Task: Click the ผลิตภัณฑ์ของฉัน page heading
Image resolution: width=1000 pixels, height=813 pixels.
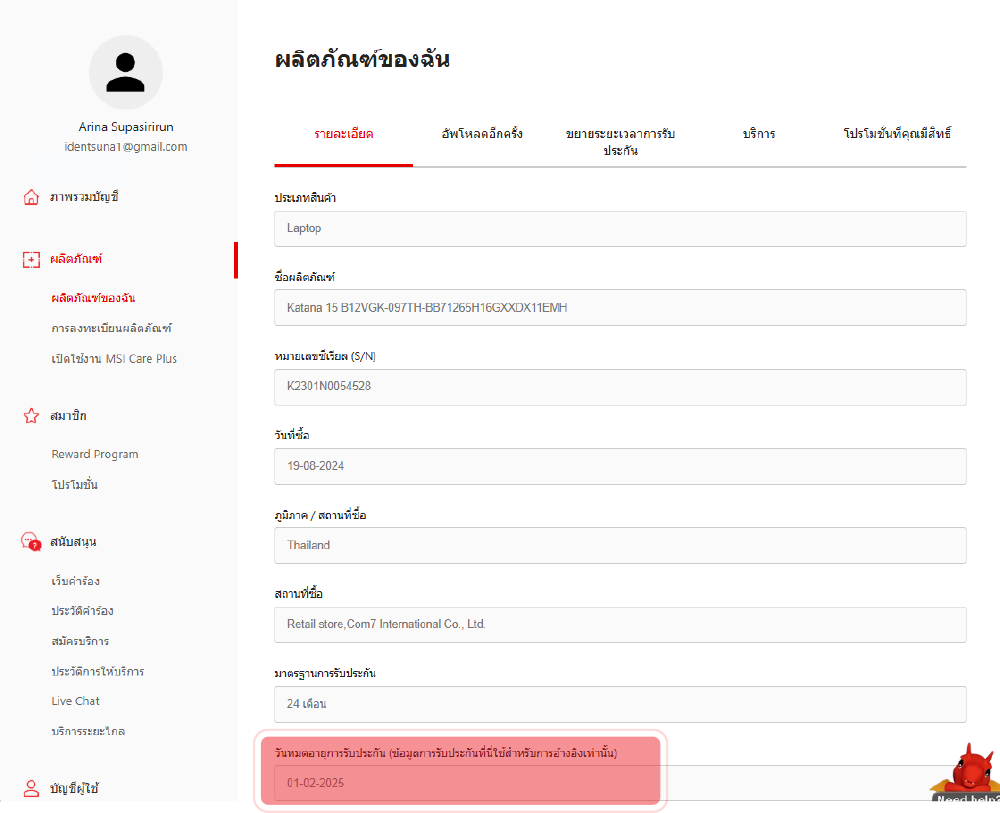Action: tap(362, 59)
